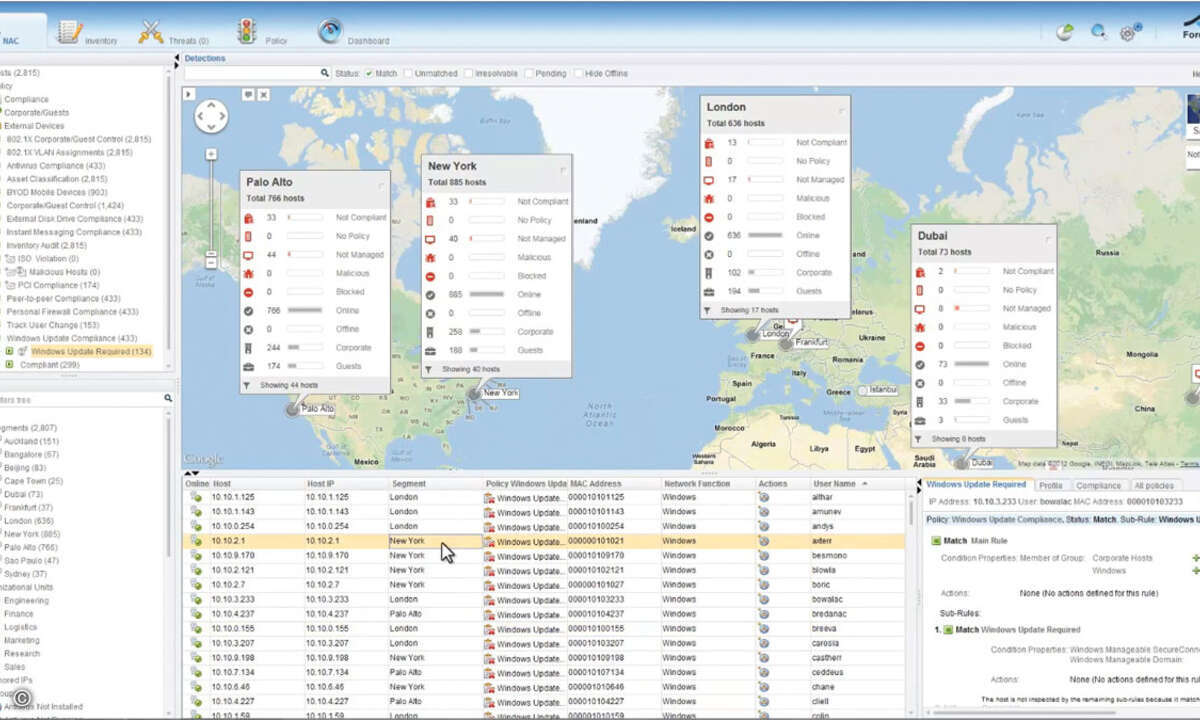Select Sao Paulo (47) segment

32,561
